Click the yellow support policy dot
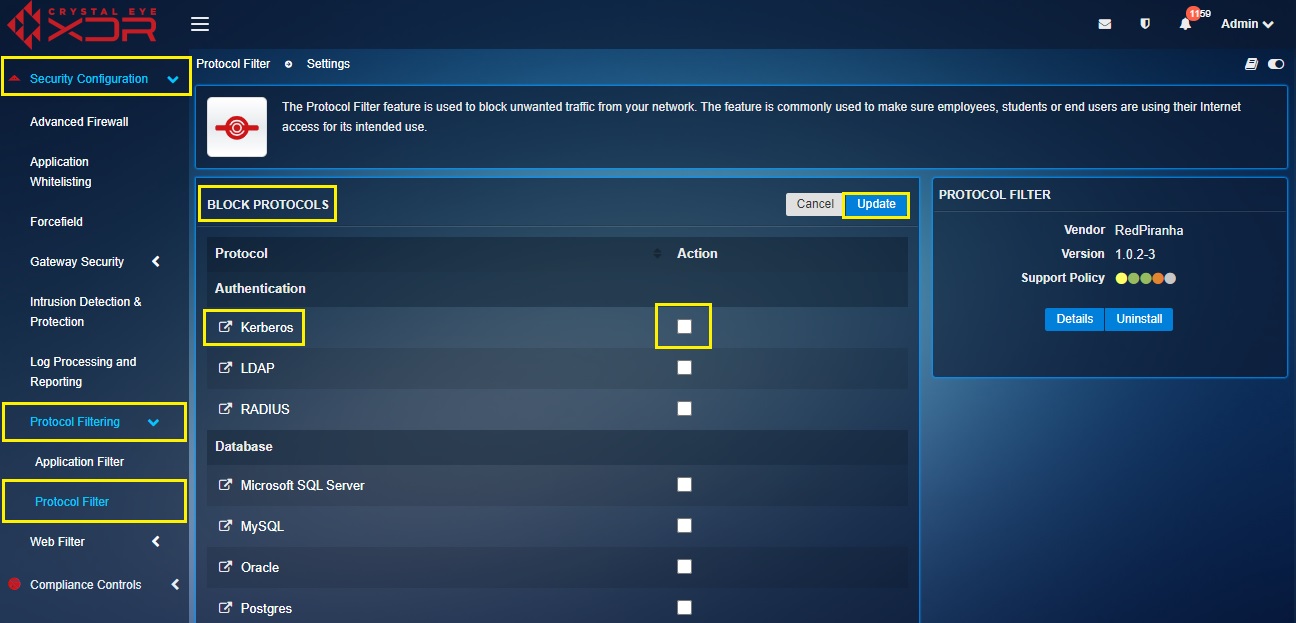The width and height of the screenshot is (1296, 623). [1121, 279]
